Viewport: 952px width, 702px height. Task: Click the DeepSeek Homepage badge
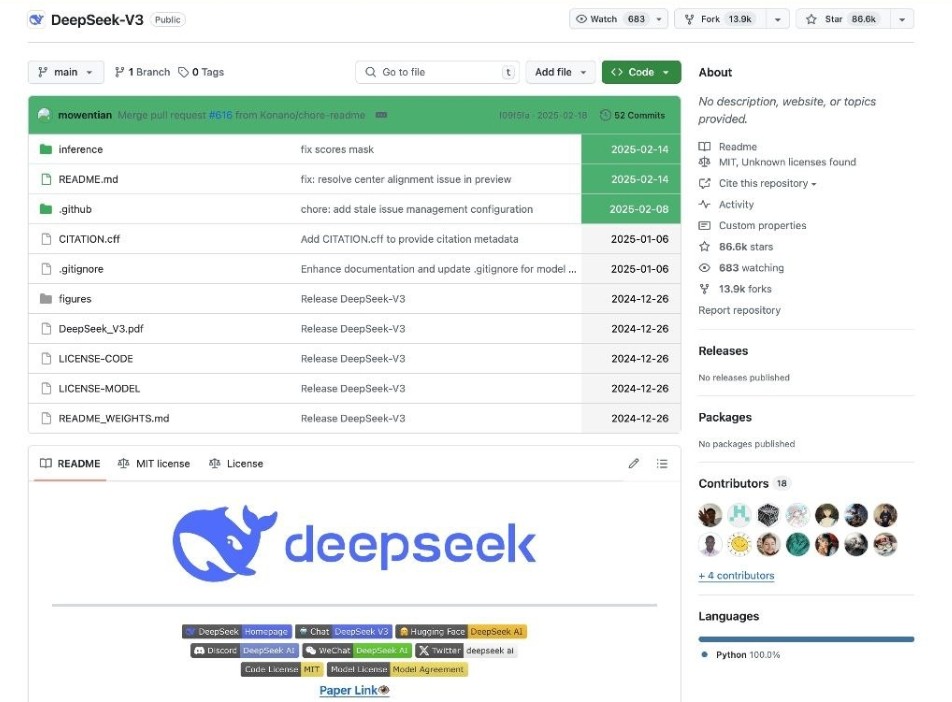coord(237,632)
